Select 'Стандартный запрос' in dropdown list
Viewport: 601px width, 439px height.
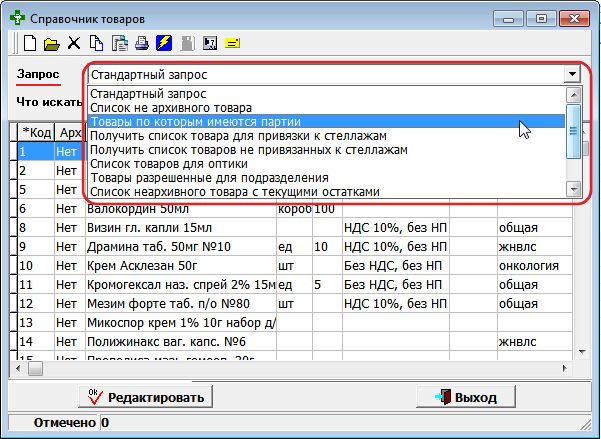pyautogui.click(x=327, y=94)
